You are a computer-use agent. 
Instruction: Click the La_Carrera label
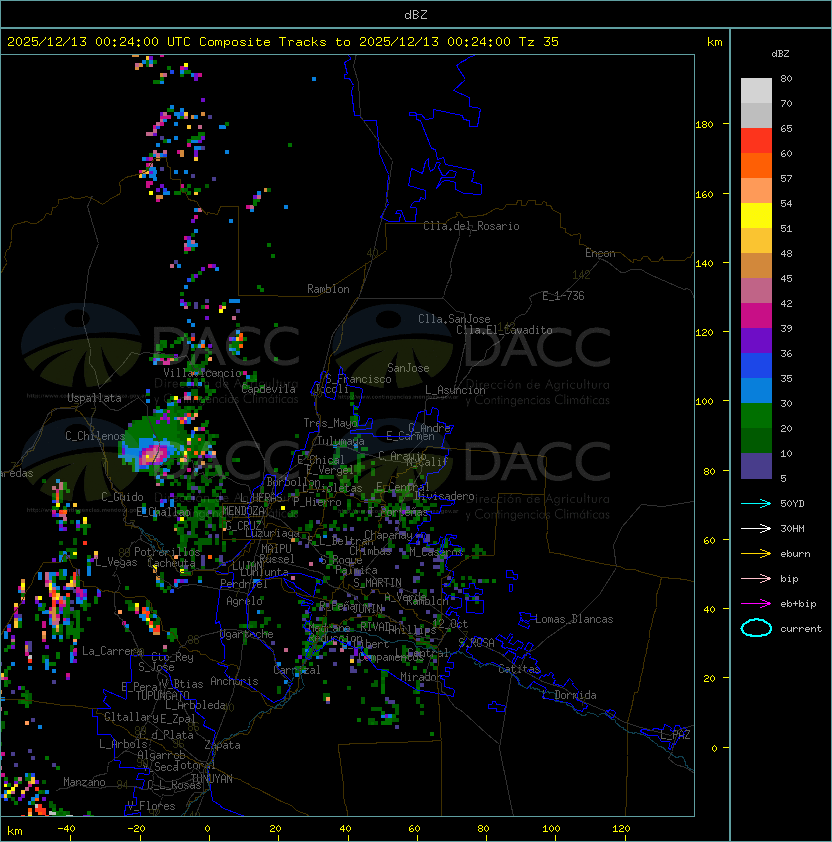(112, 651)
